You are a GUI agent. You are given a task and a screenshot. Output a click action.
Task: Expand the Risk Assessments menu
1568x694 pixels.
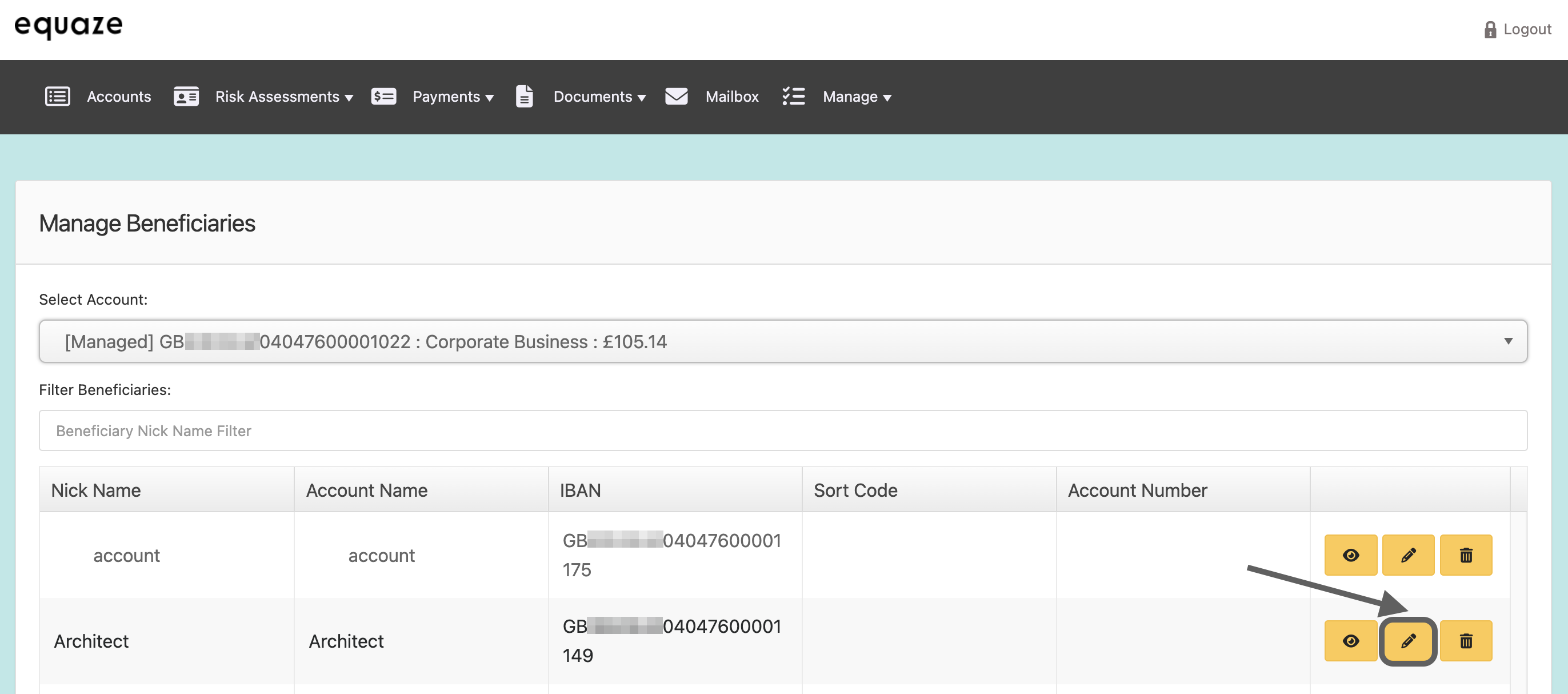coord(283,97)
